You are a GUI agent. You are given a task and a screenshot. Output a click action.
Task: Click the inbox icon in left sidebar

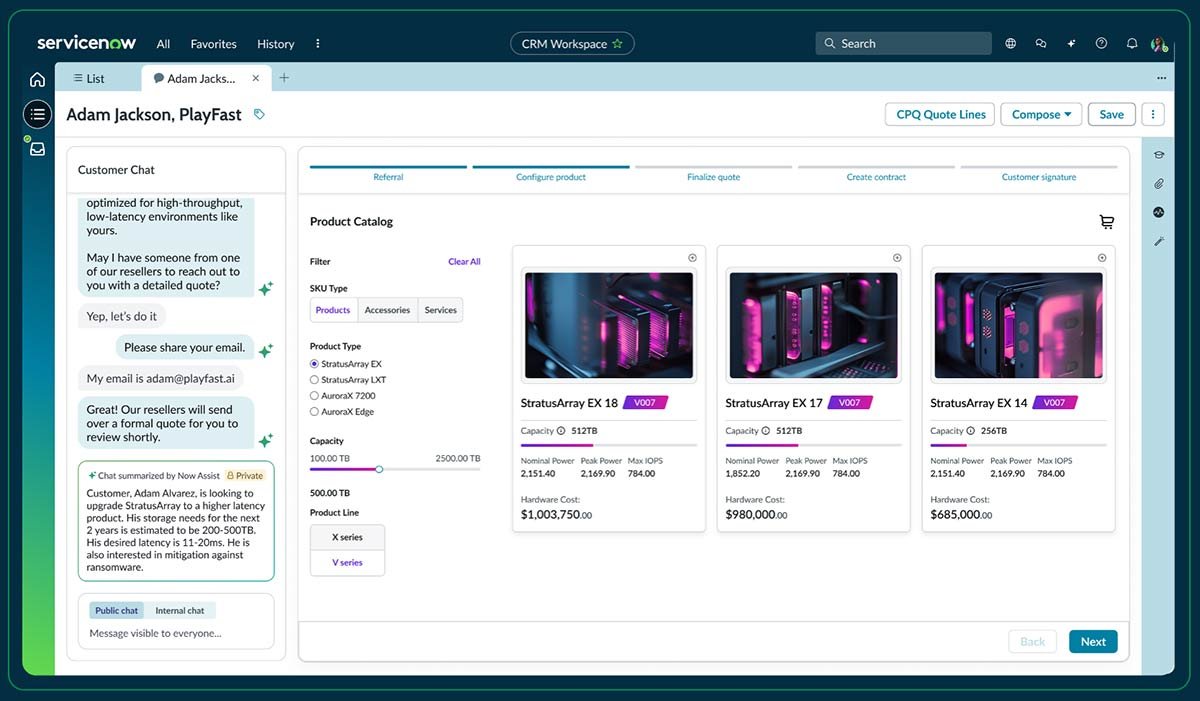pos(37,149)
